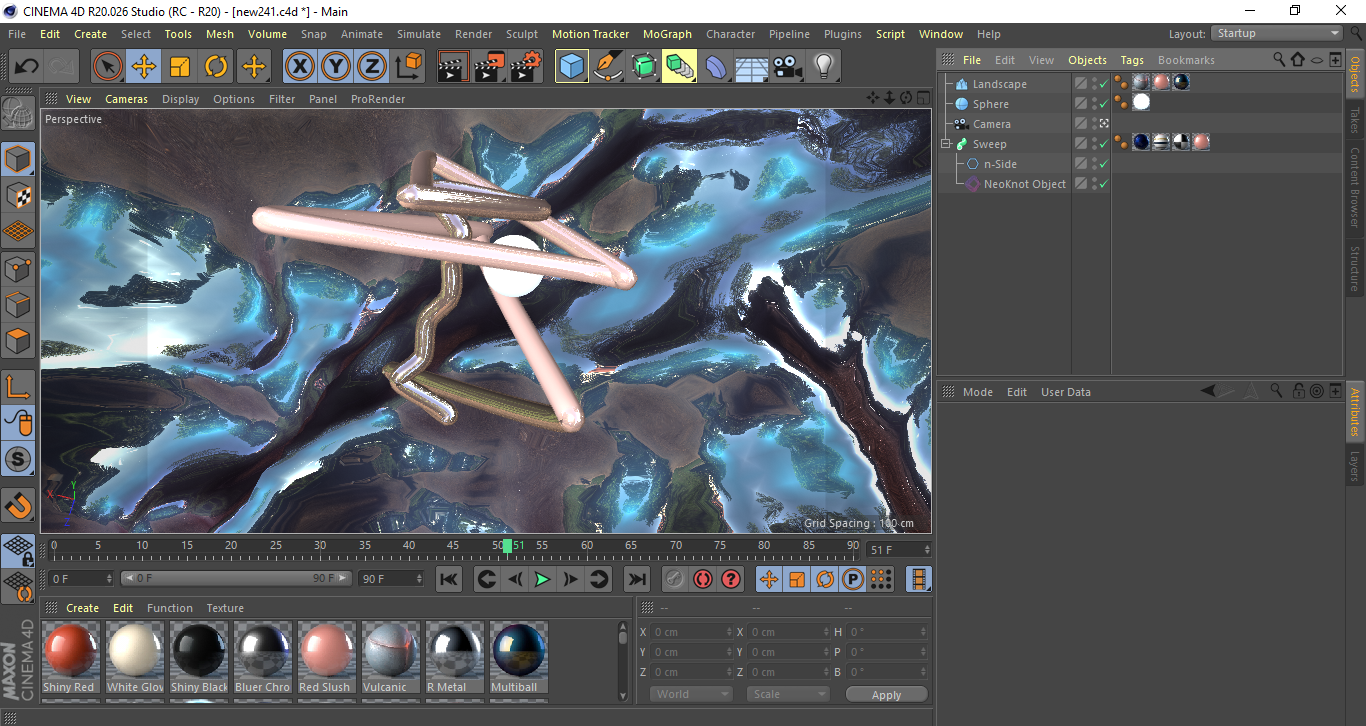Click the Autokeying button

click(x=703, y=579)
